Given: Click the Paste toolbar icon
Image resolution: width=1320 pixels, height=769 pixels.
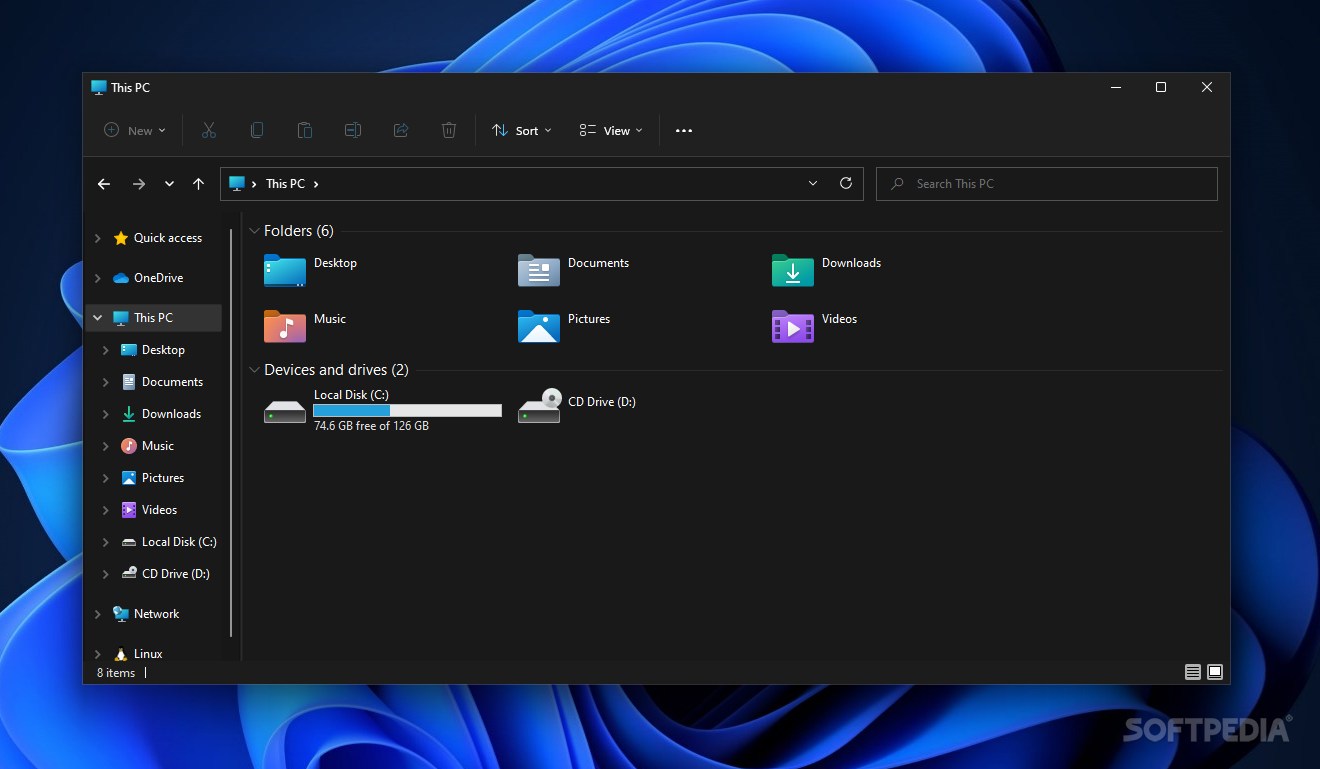Looking at the screenshot, I should [x=305, y=130].
